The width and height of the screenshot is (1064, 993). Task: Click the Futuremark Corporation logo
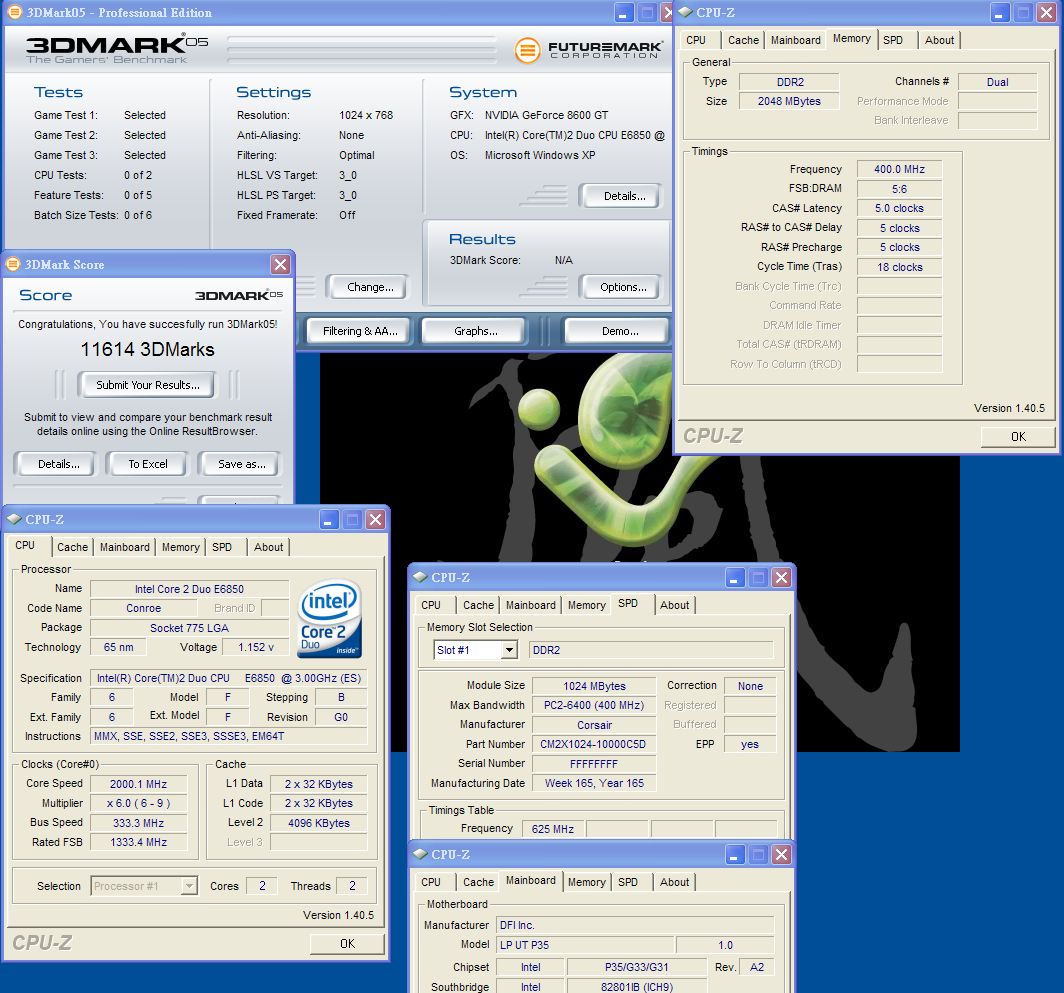pyautogui.click(x=588, y=50)
